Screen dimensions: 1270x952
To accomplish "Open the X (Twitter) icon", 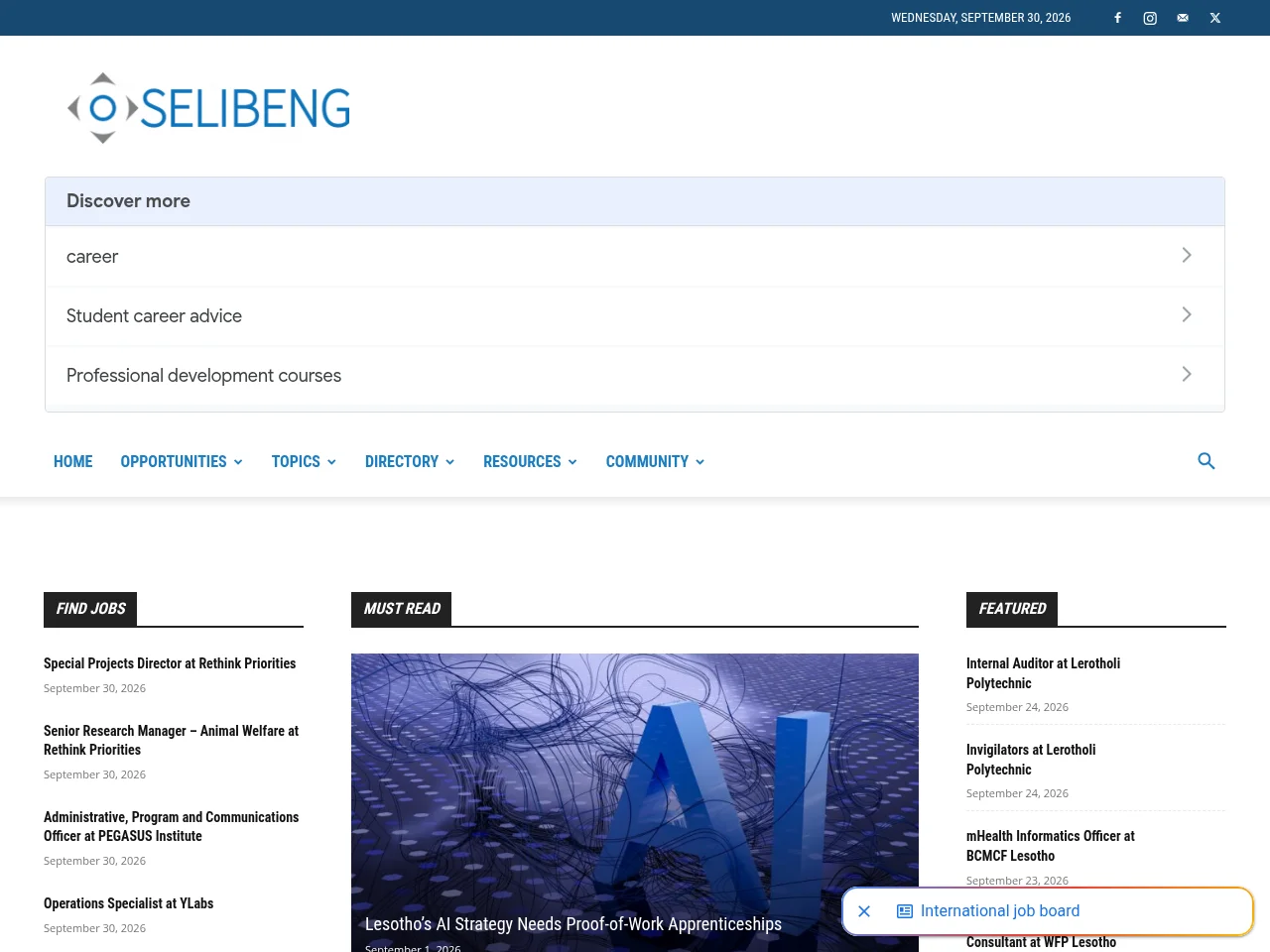I will [x=1215, y=18].
